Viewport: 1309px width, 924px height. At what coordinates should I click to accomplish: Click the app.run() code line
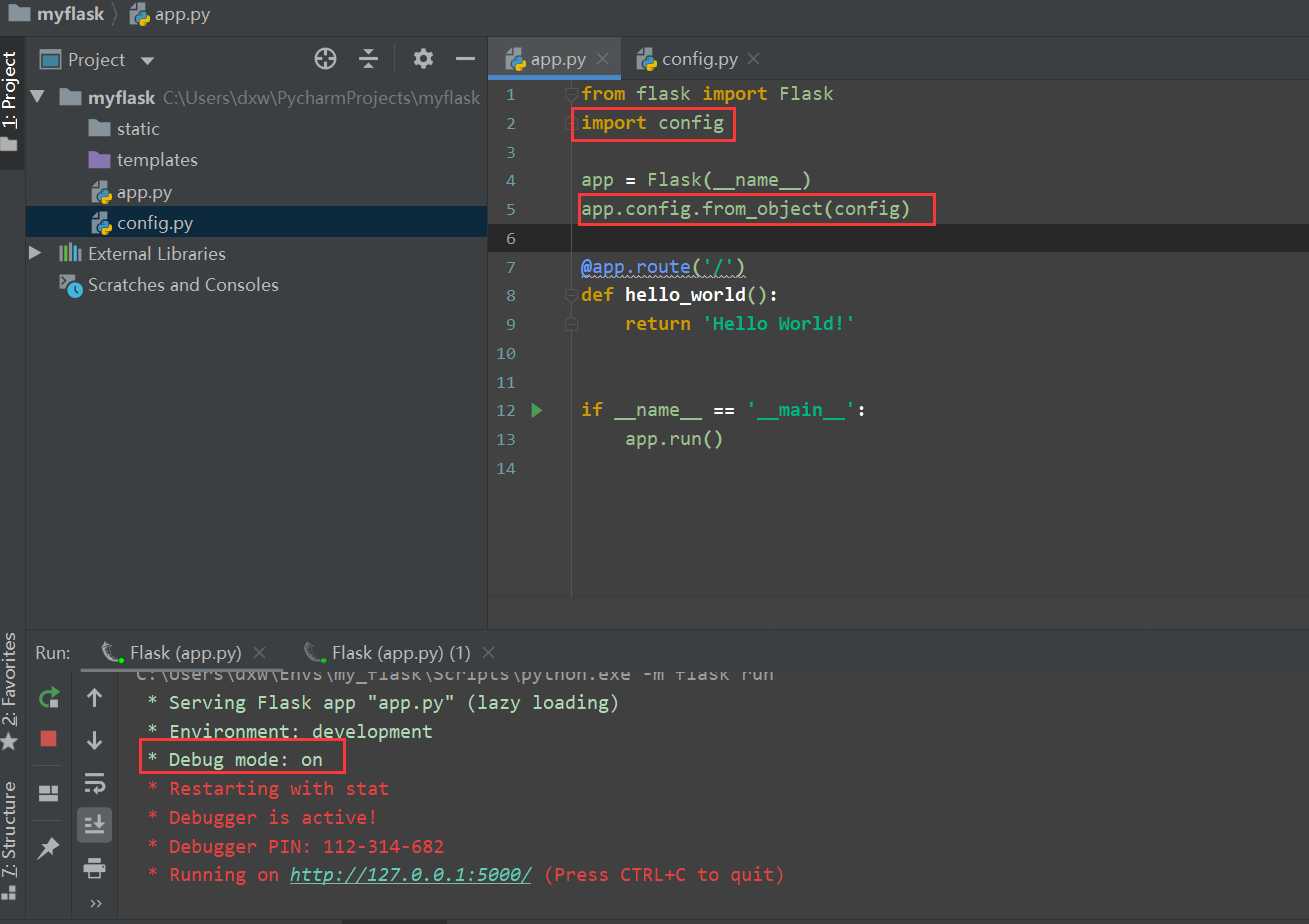674,438
